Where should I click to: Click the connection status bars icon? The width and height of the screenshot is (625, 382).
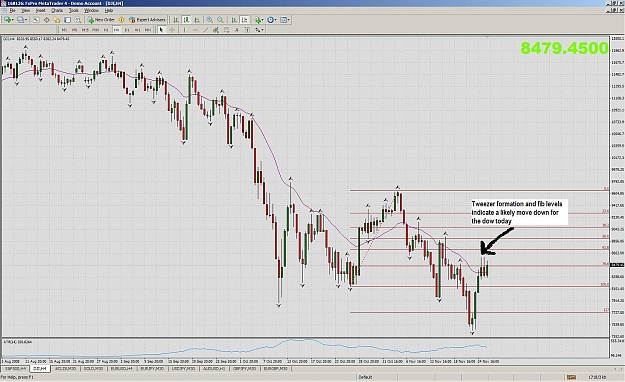(572, 377)
